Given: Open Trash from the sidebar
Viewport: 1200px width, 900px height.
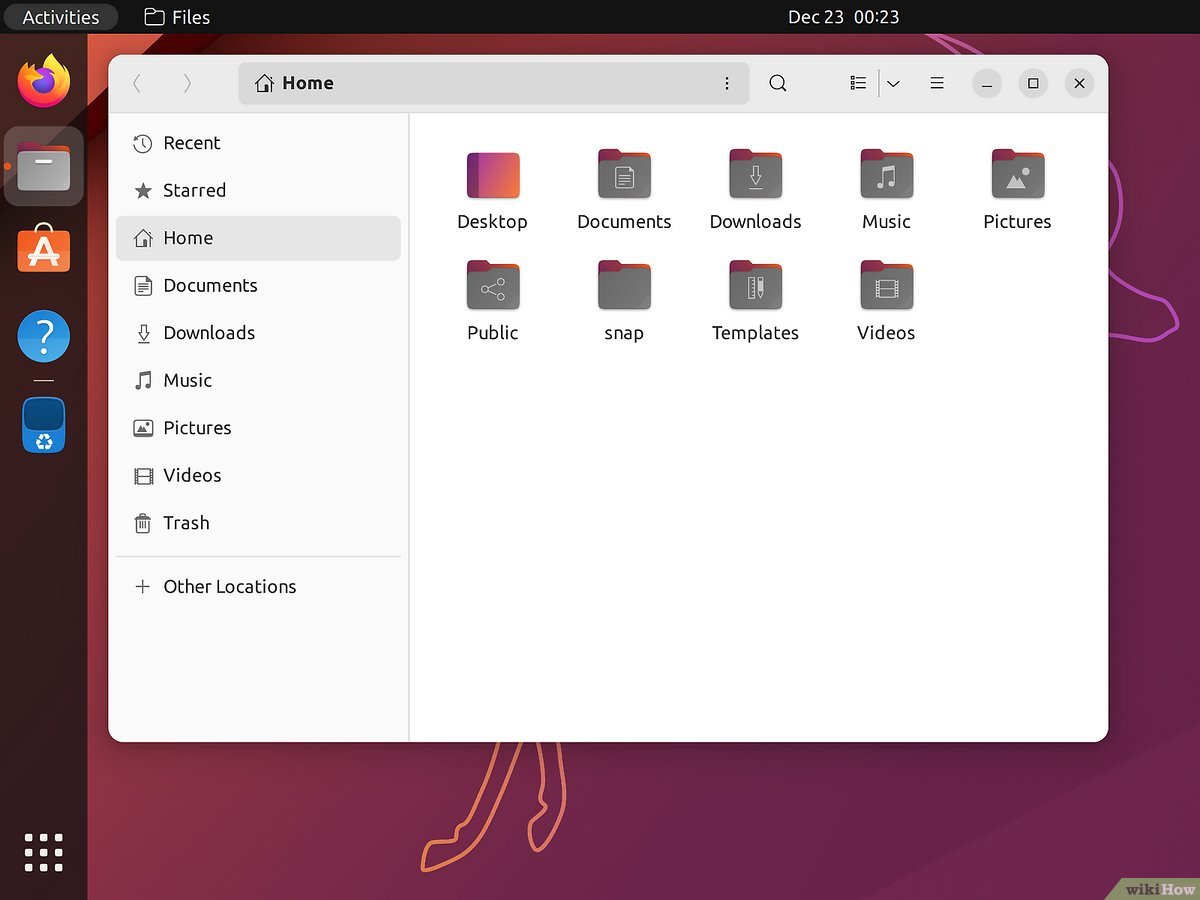Looking at the screenshot, I should (x=186, y=523).
